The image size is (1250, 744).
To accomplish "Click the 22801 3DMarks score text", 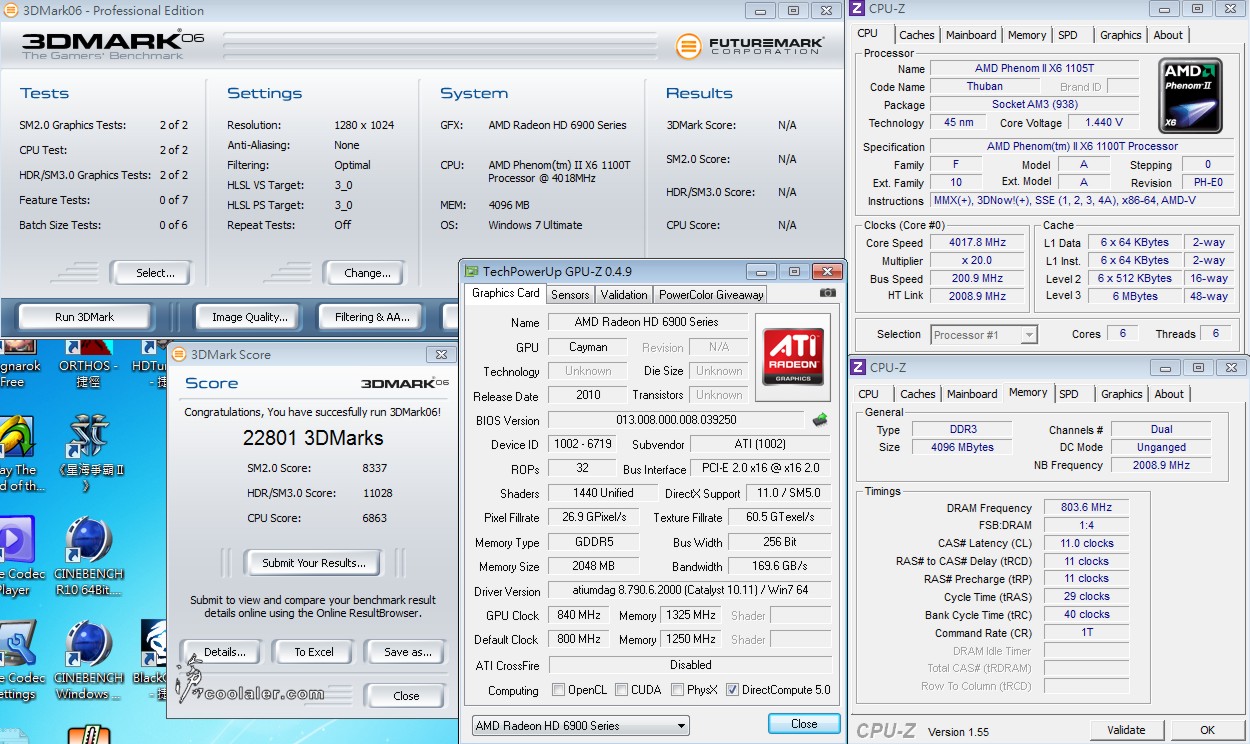I will coord(313,438).
